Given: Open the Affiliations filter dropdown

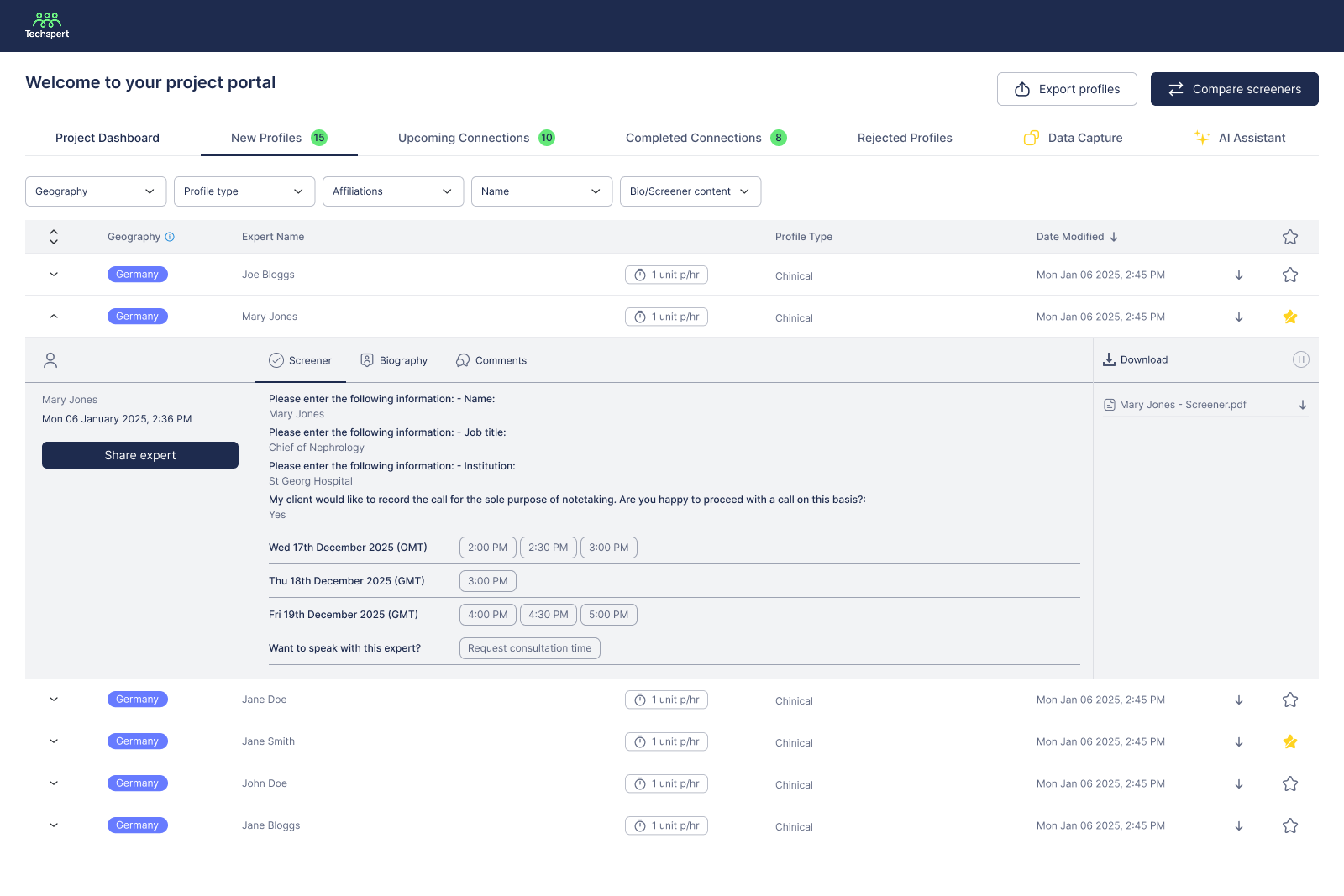Looking at the screenshot, I should coord(392,191).
